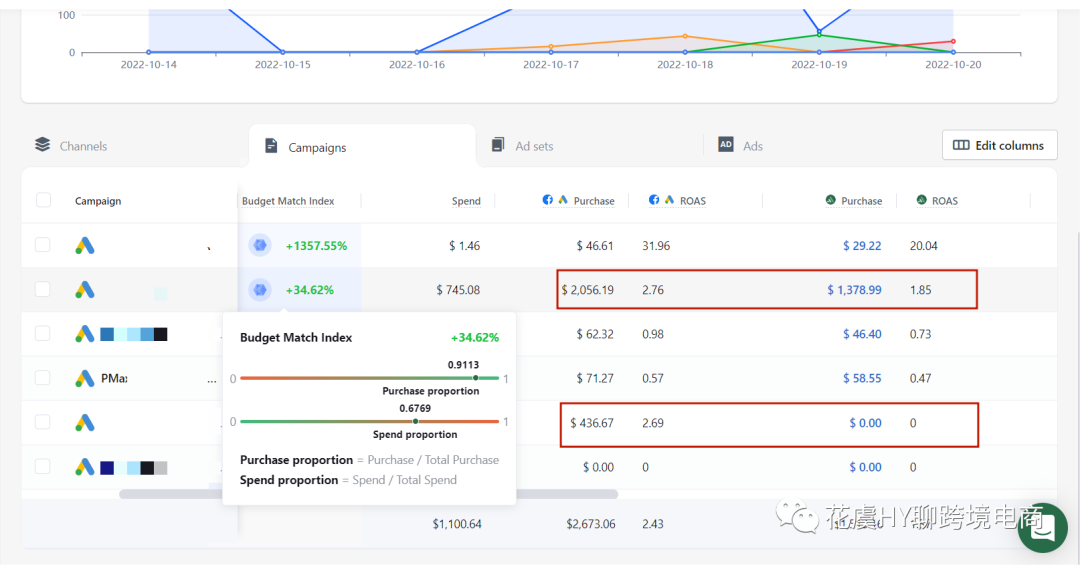Click the 2022-10-20 red chart data point
Image resolution: width=1080 pixels, height=565 pixels.
coord(953,41)
